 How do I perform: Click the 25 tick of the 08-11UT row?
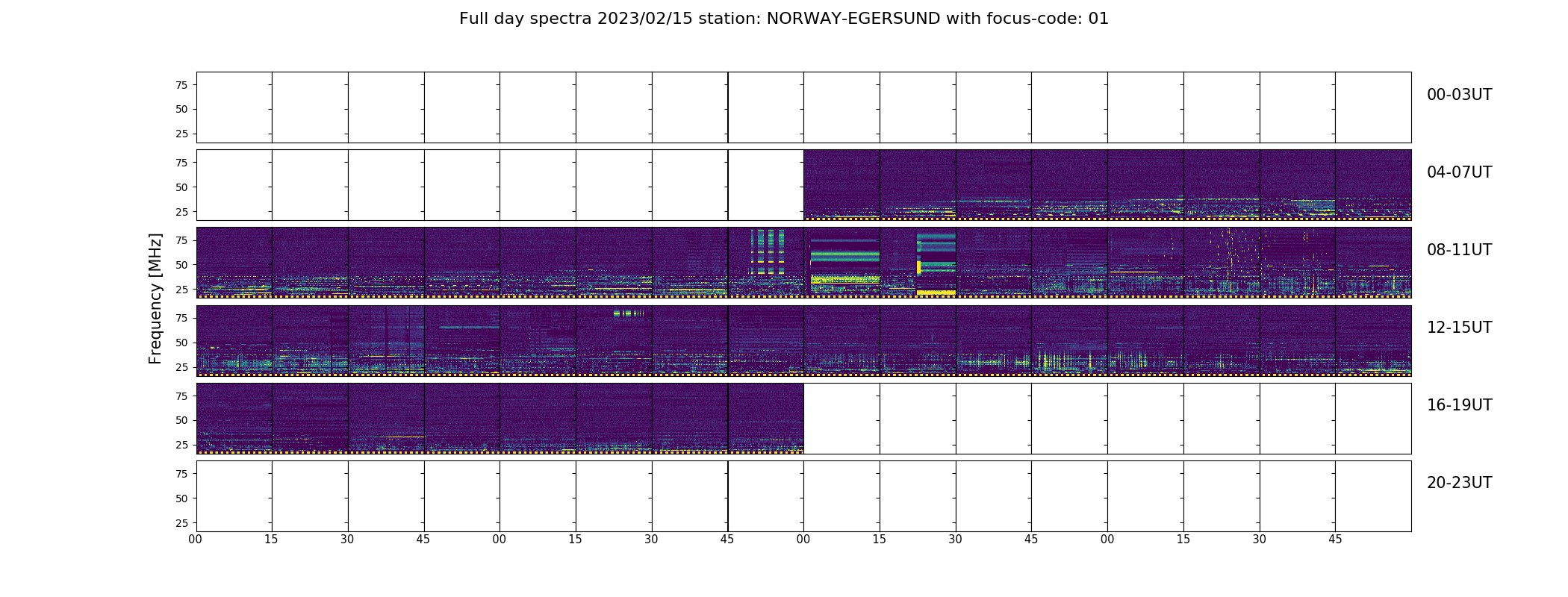click(181, 290)
